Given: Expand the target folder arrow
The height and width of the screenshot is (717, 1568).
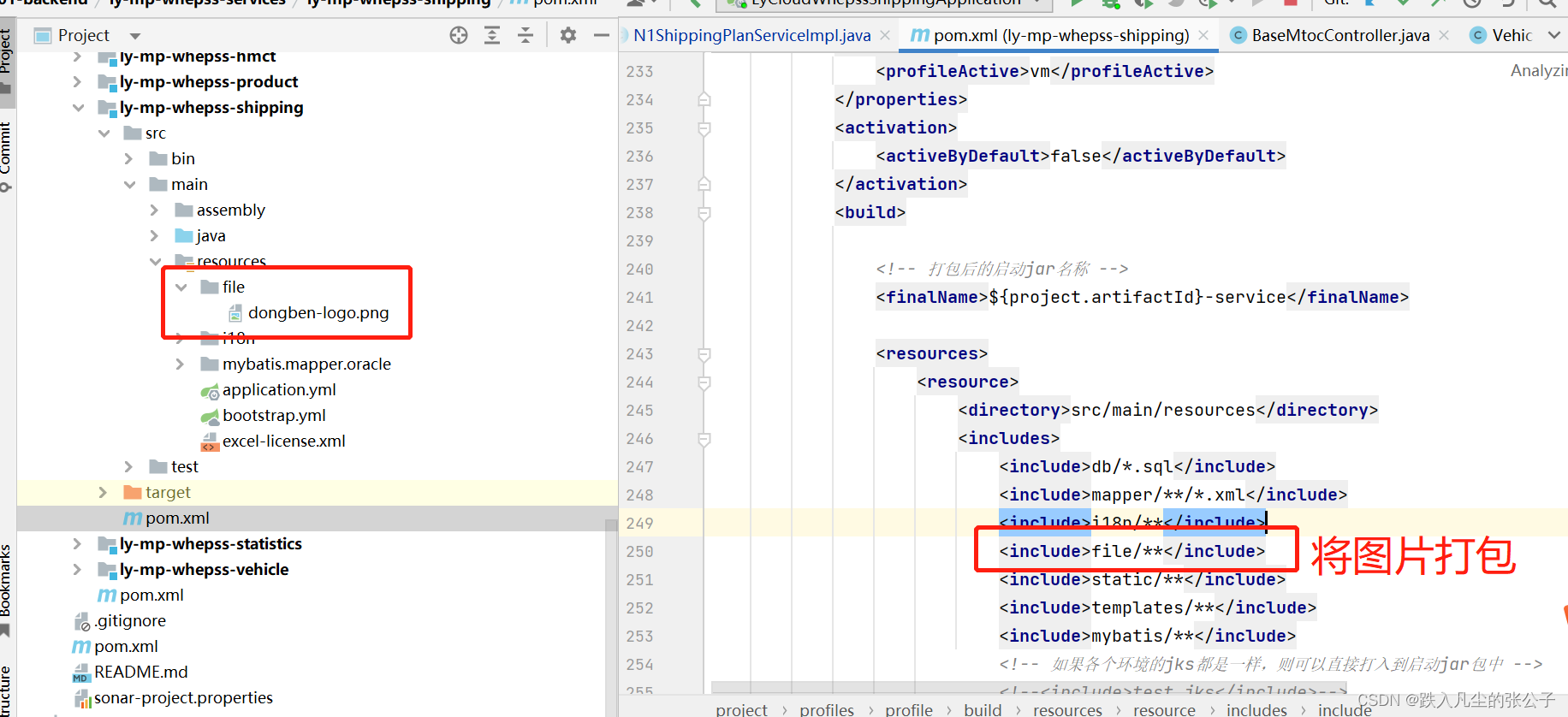Looking at the screenshot, I should click(x=103, y=492).
